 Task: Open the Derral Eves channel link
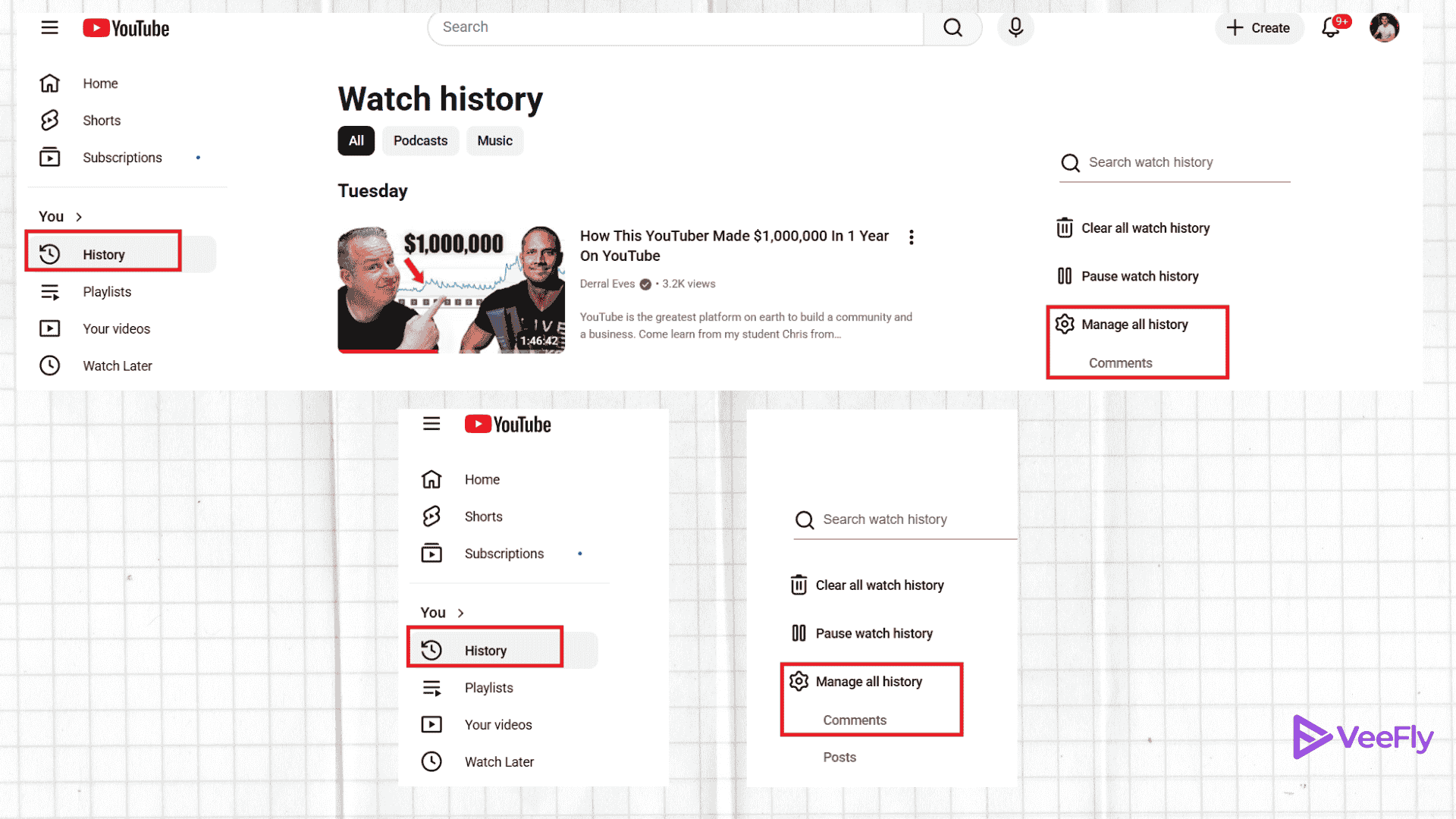[607, 284]
